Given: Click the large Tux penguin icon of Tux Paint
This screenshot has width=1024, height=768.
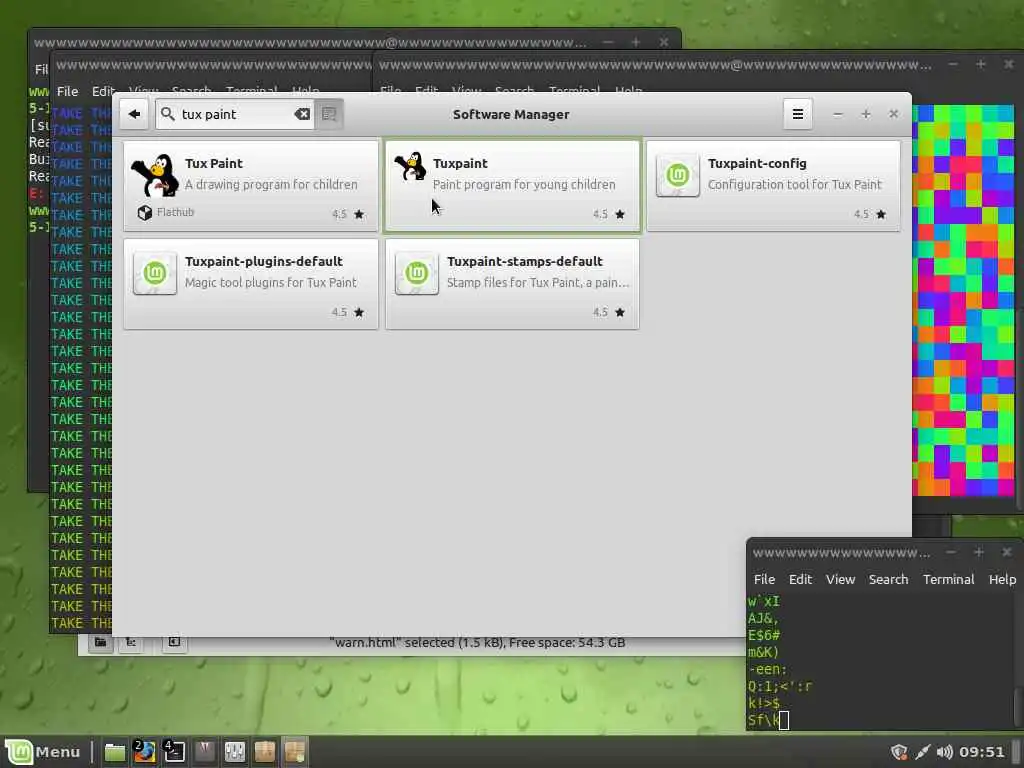Looking at the screenshot, I should (x=155, y=175).
